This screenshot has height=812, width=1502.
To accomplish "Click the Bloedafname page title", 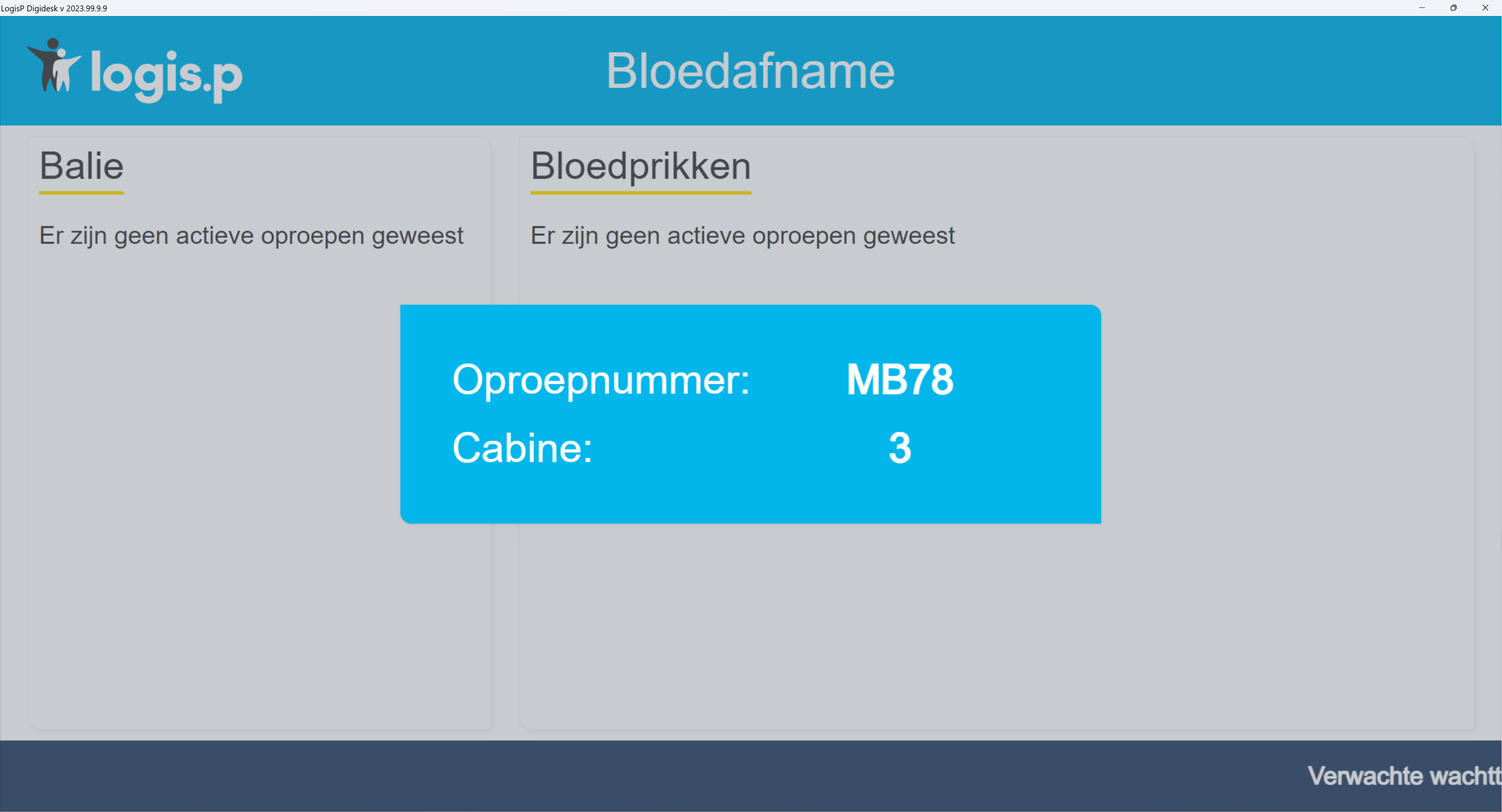I will click(x=750, y=71).
